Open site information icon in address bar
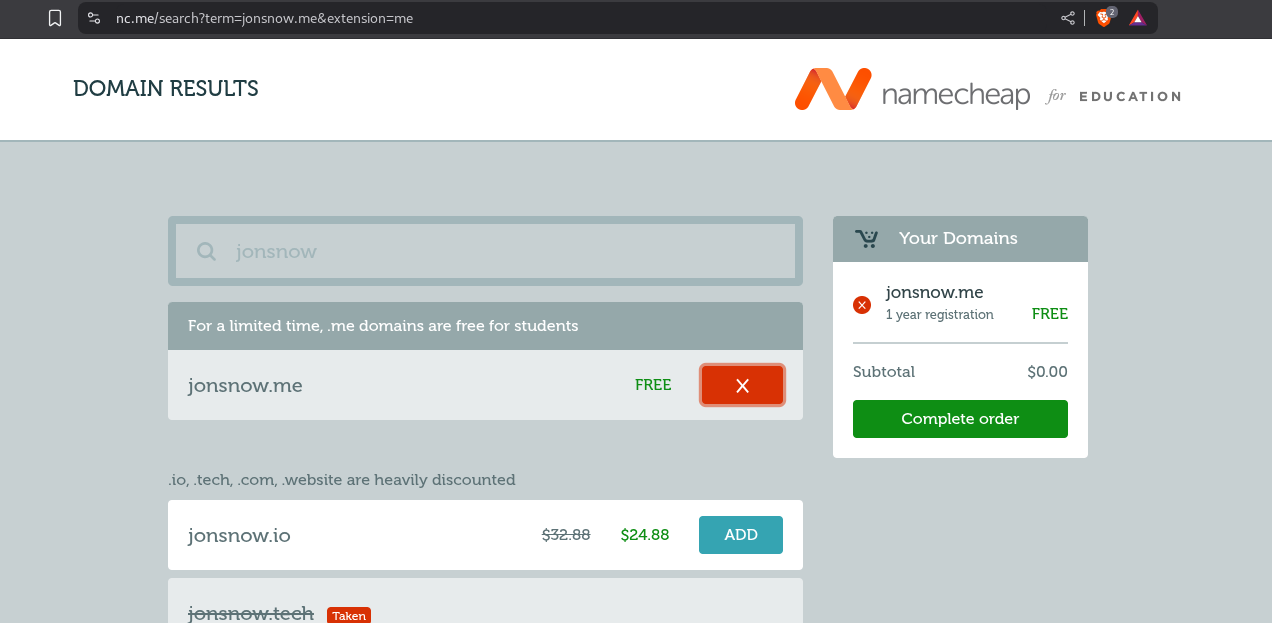1272x623 pixels. tap(94, 18)
